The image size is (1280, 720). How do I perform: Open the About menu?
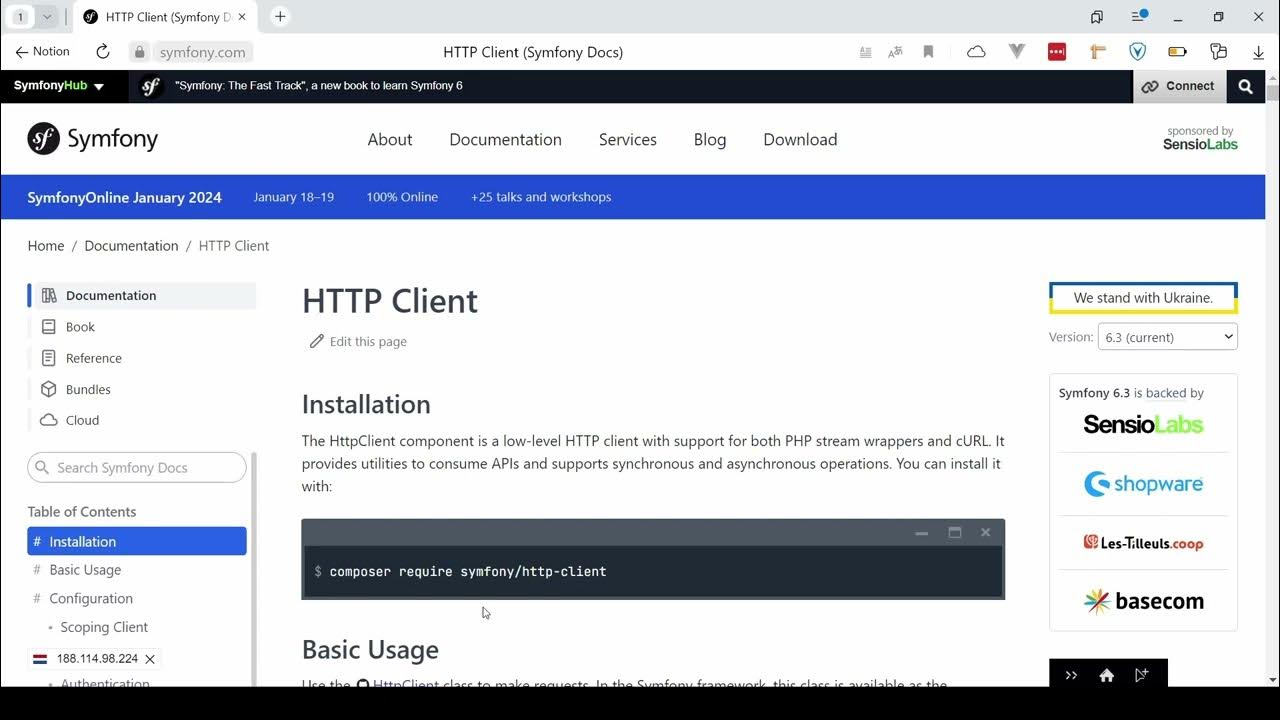(x=390, y=139)
